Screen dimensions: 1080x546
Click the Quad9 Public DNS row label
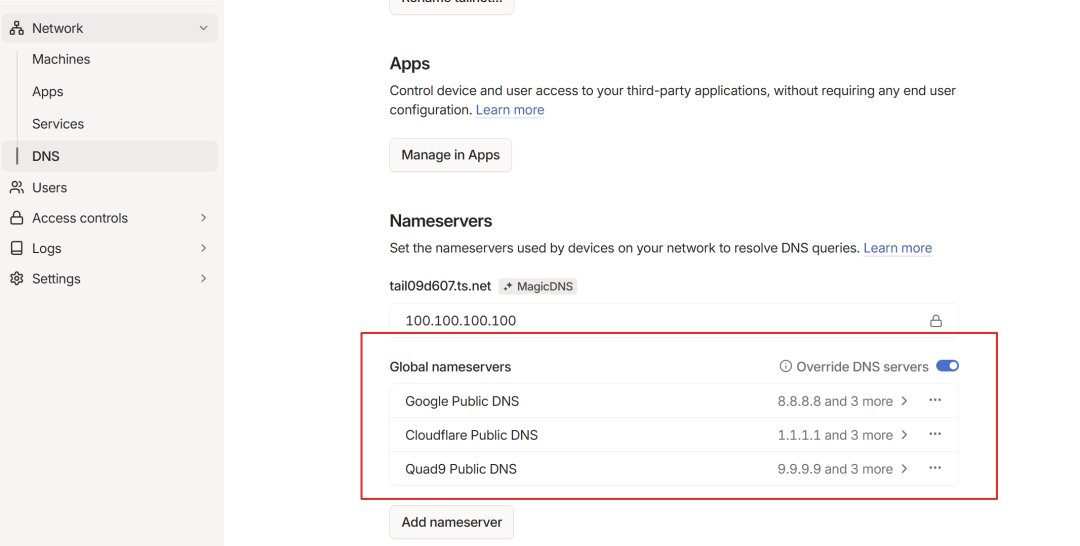tap(461, 469)
